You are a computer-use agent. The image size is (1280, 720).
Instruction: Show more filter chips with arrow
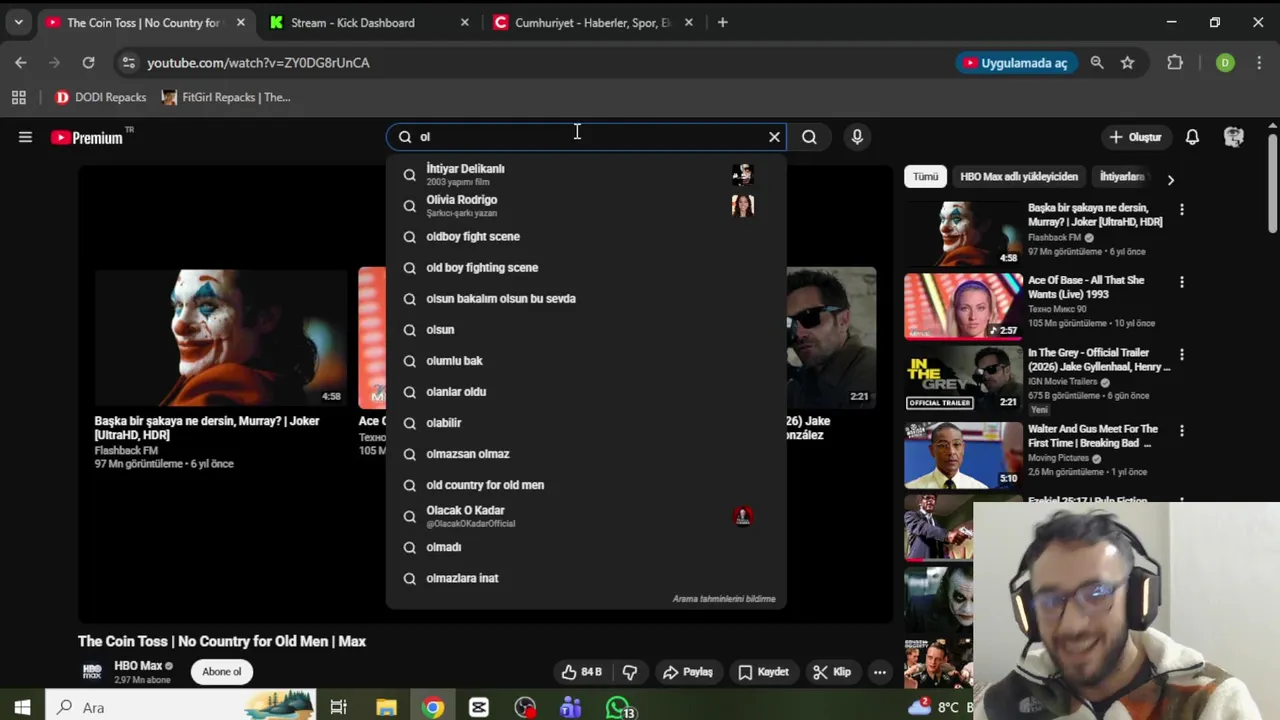pos(1170,179)
